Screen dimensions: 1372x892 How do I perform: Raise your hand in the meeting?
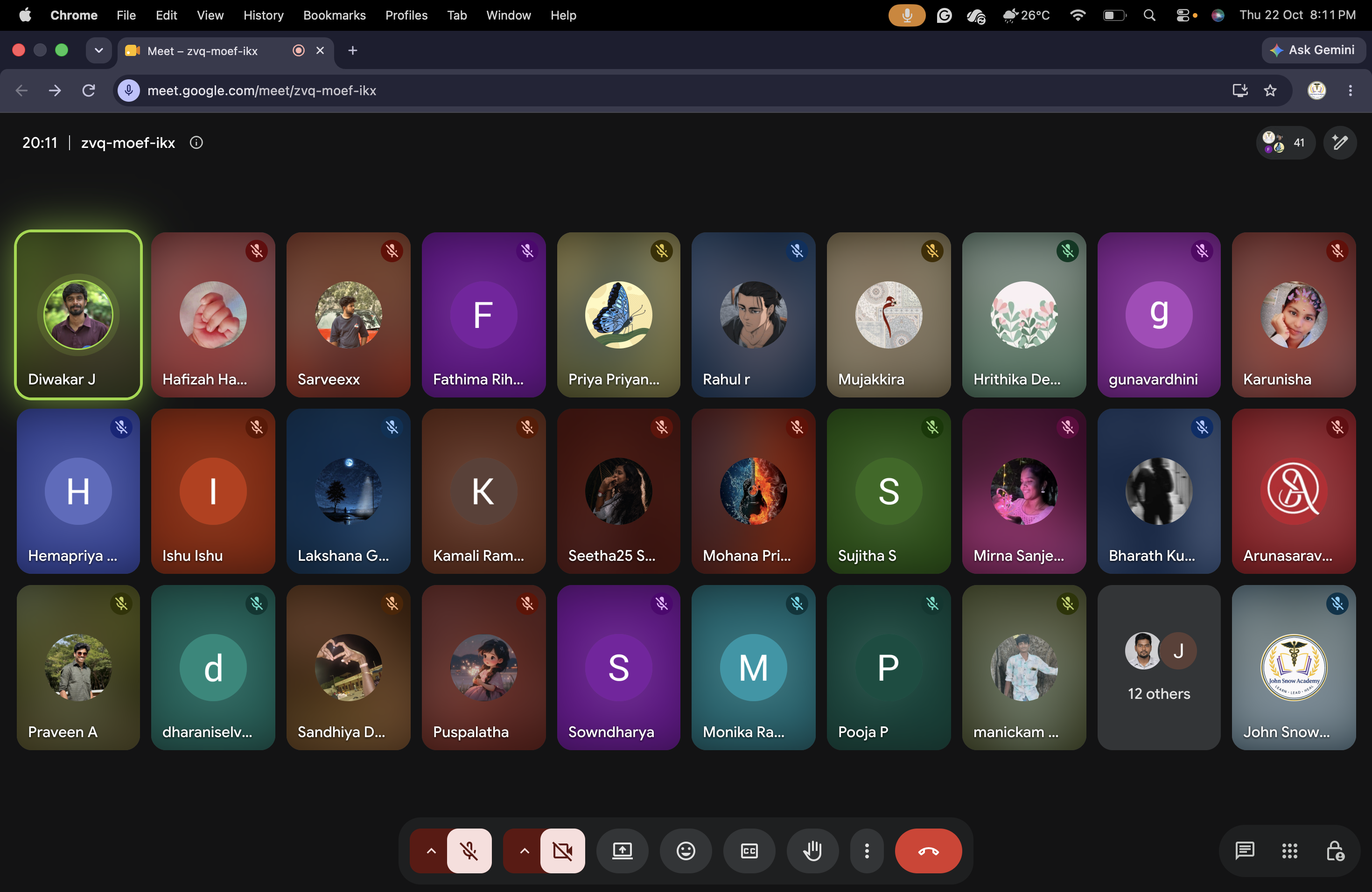[x=812, y=850]
